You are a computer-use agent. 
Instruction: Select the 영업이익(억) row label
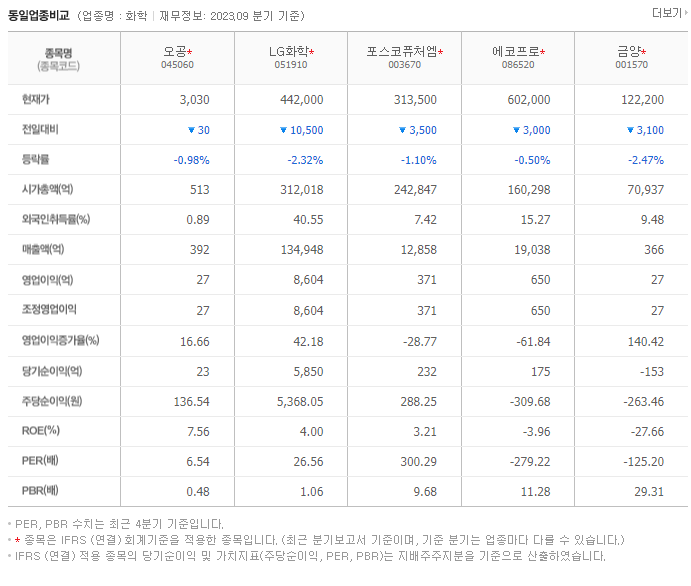click(x=48, y=280)
